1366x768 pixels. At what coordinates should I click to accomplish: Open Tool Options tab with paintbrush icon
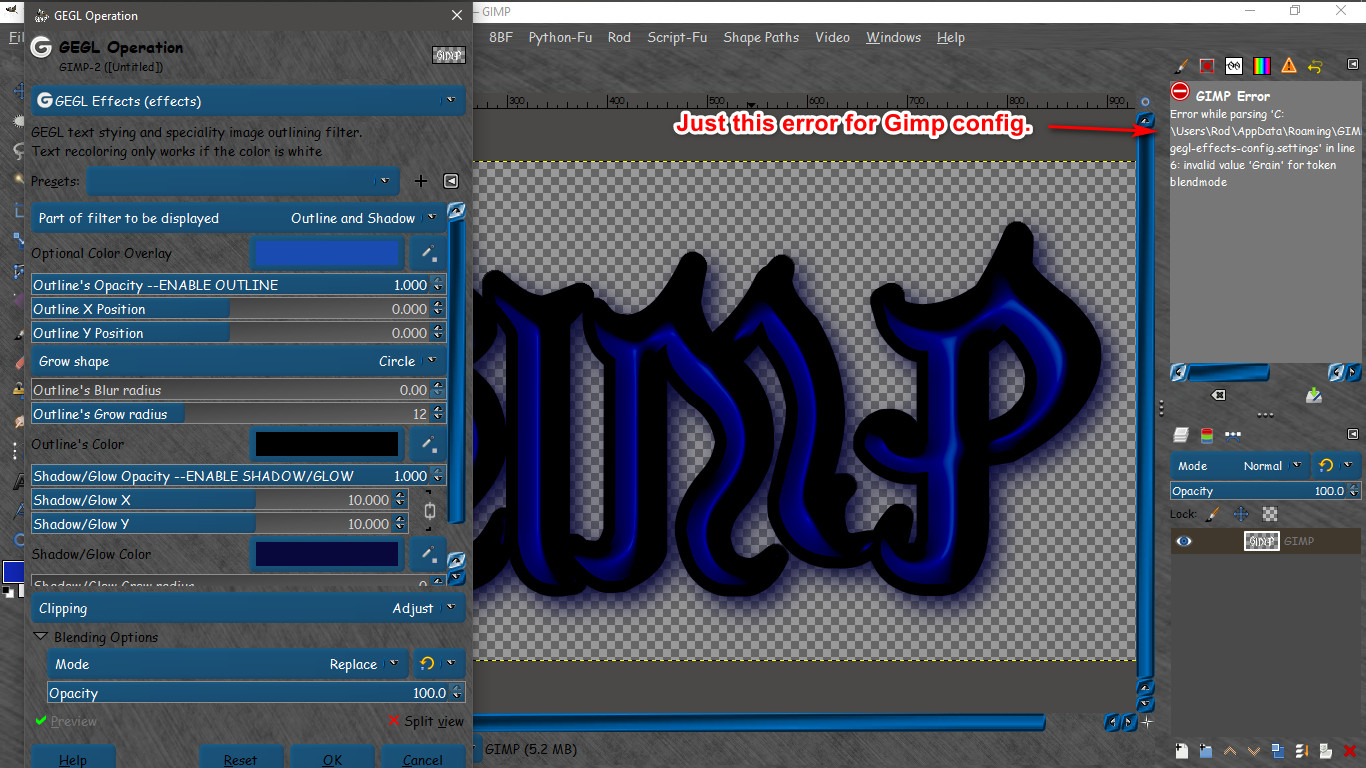click(x=1181, y=66)
